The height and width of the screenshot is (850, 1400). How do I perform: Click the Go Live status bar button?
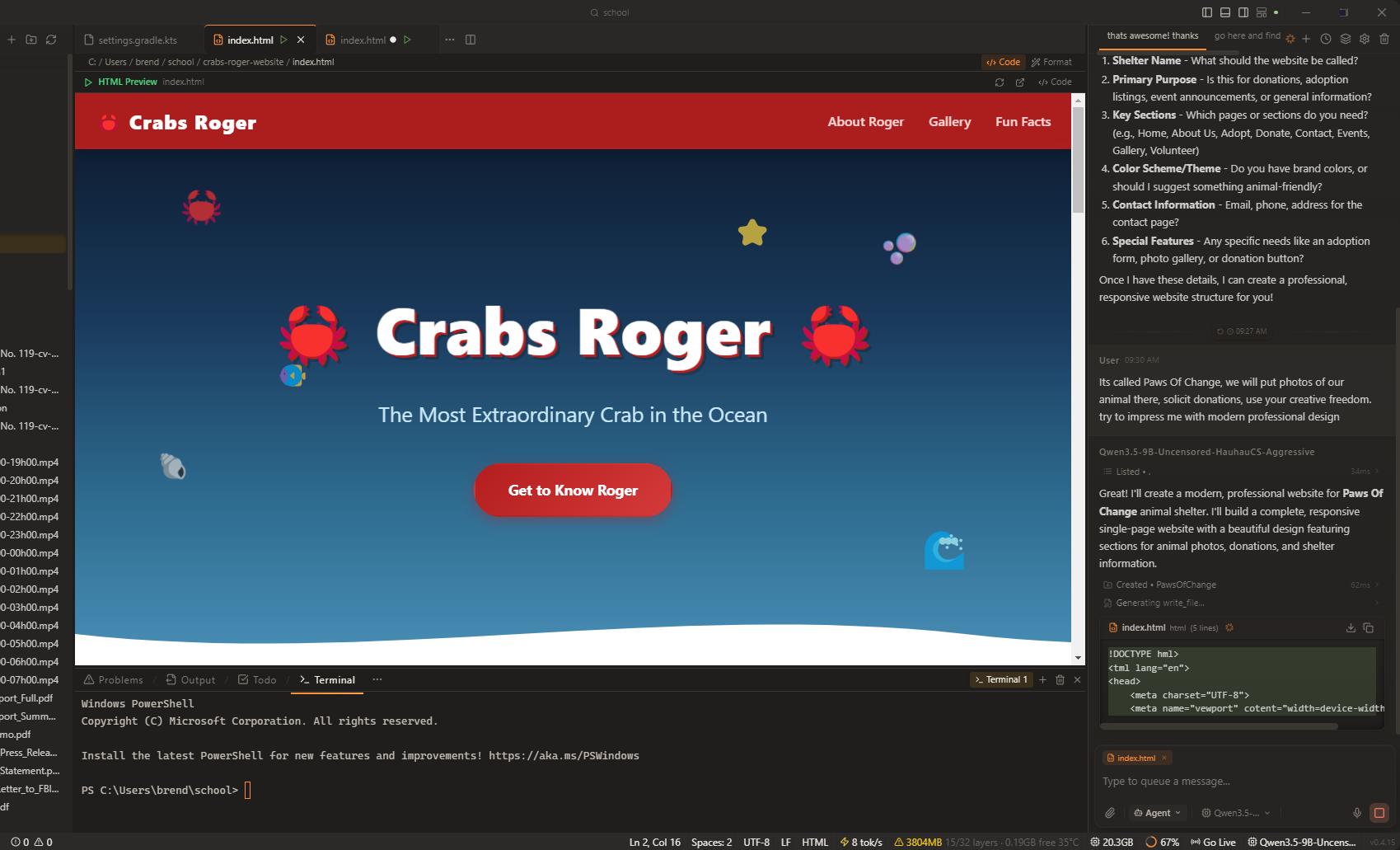point(1213,842)
